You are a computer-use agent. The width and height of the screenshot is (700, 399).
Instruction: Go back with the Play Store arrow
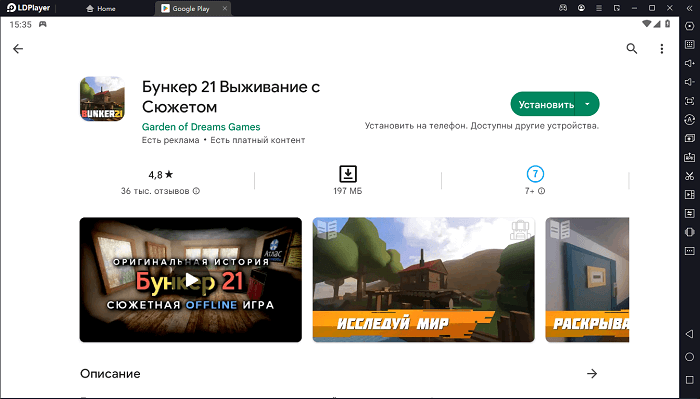18,49
